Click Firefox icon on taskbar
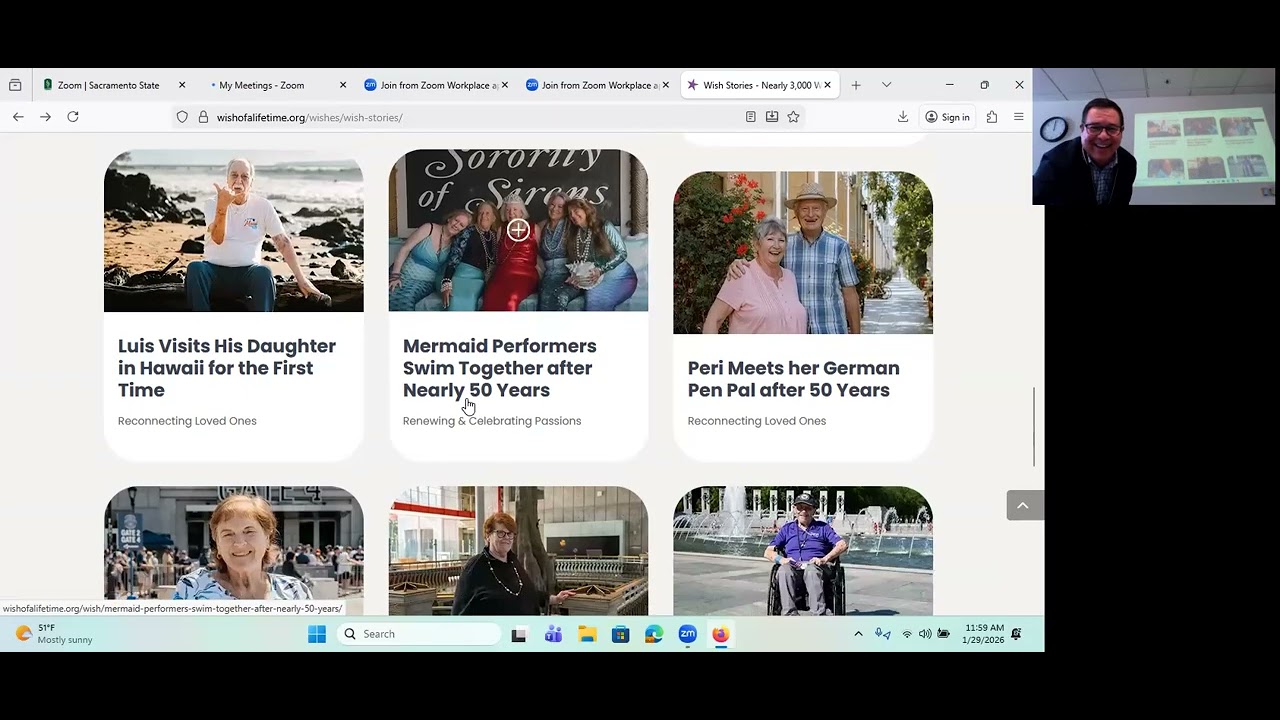 click(721, 634)
